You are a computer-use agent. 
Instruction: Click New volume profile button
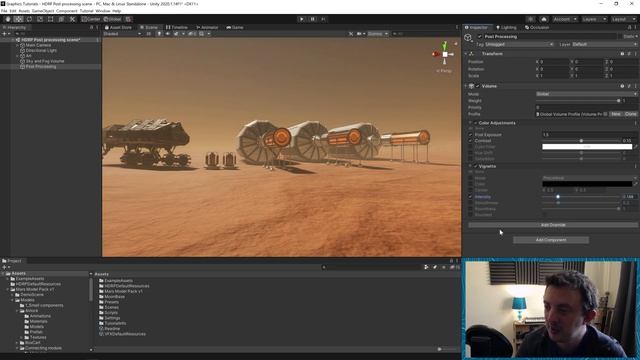(616, 114)
